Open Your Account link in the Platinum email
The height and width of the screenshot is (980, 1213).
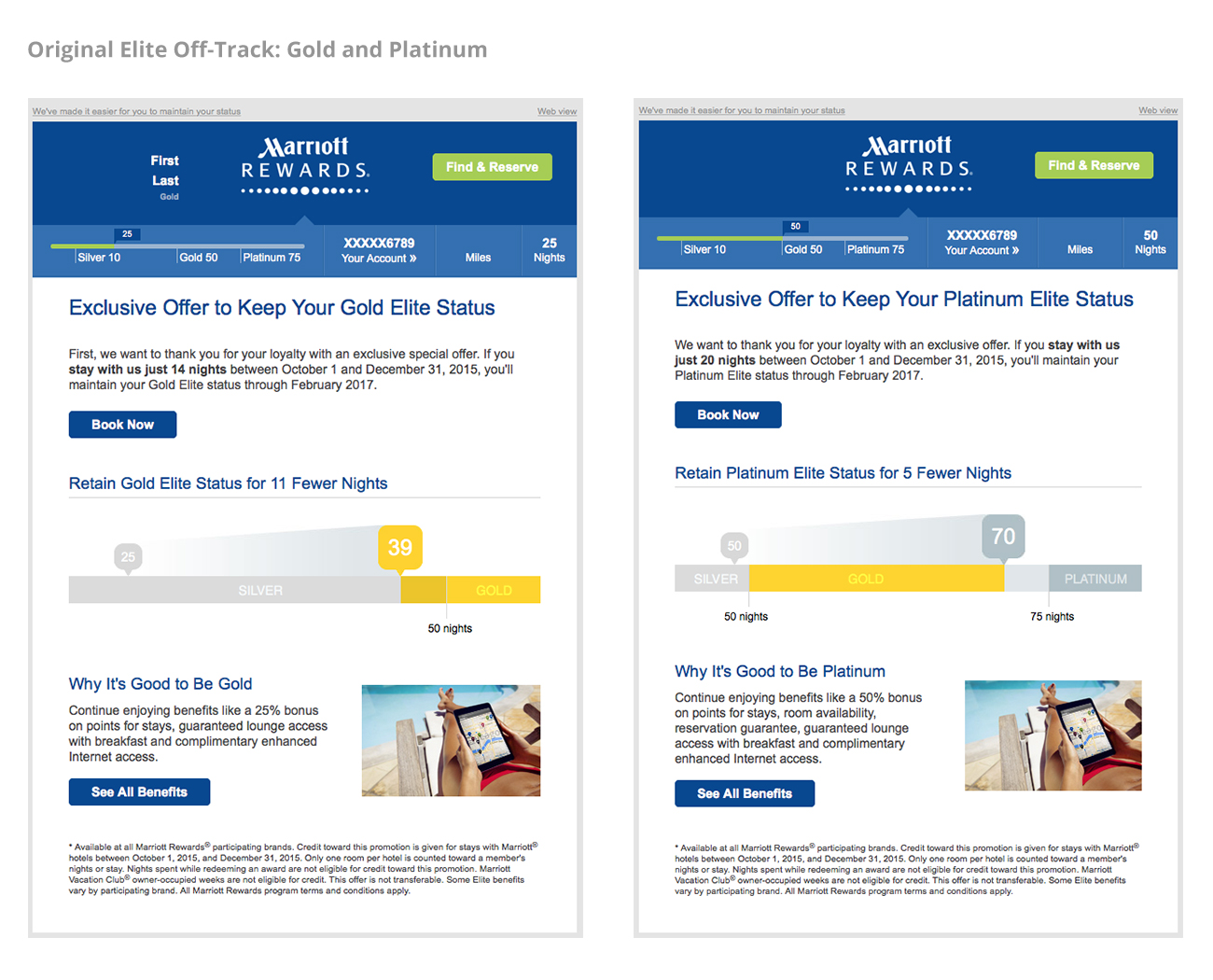982,250
